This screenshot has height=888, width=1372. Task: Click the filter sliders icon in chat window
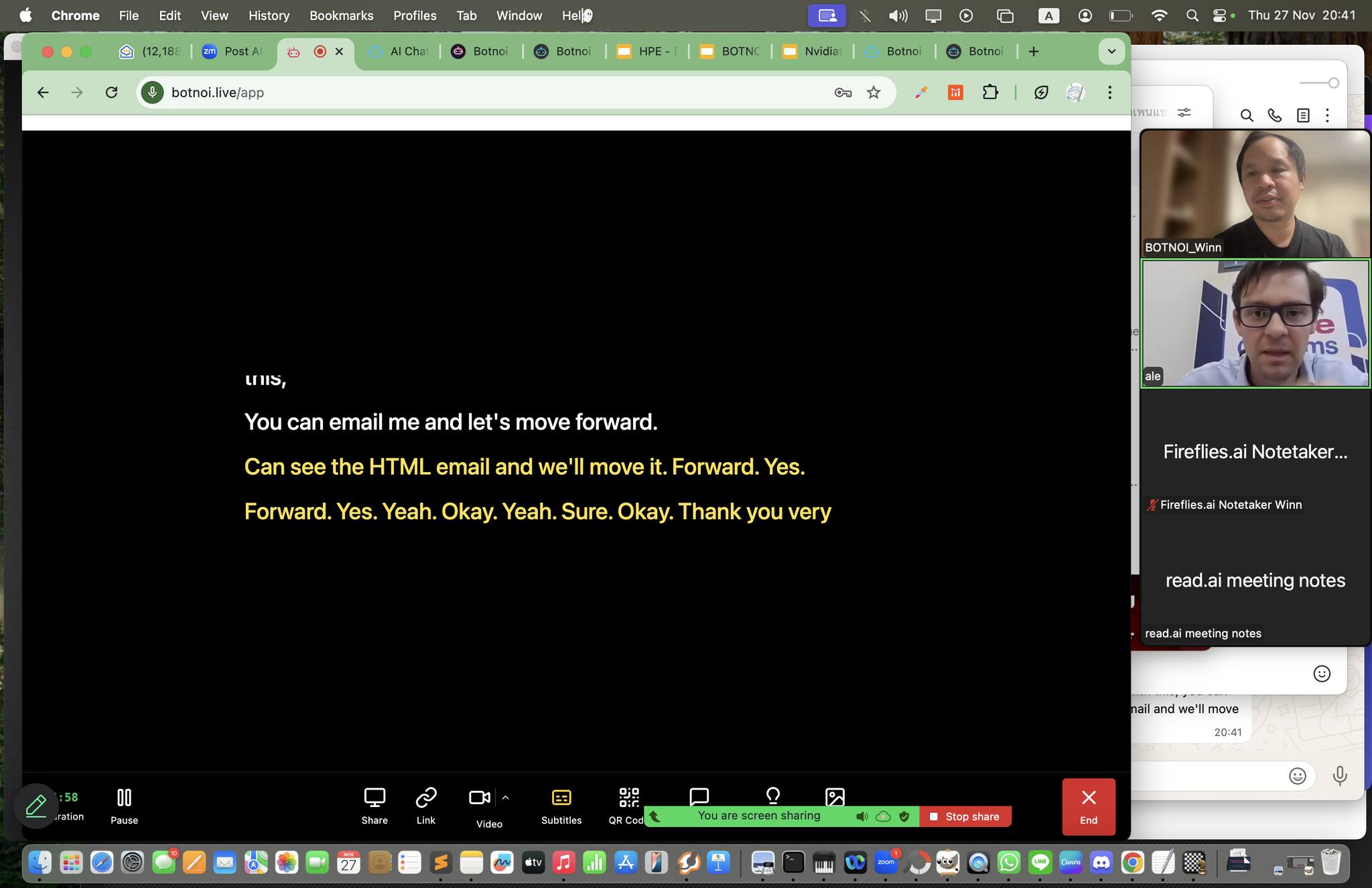(x=1184, y=113)
